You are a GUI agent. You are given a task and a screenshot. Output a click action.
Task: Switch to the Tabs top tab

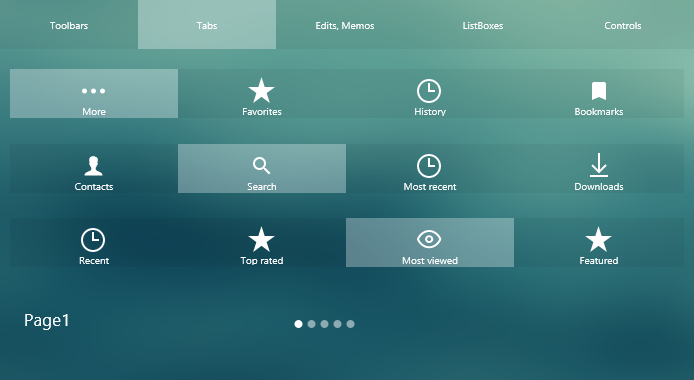point(207,24)
